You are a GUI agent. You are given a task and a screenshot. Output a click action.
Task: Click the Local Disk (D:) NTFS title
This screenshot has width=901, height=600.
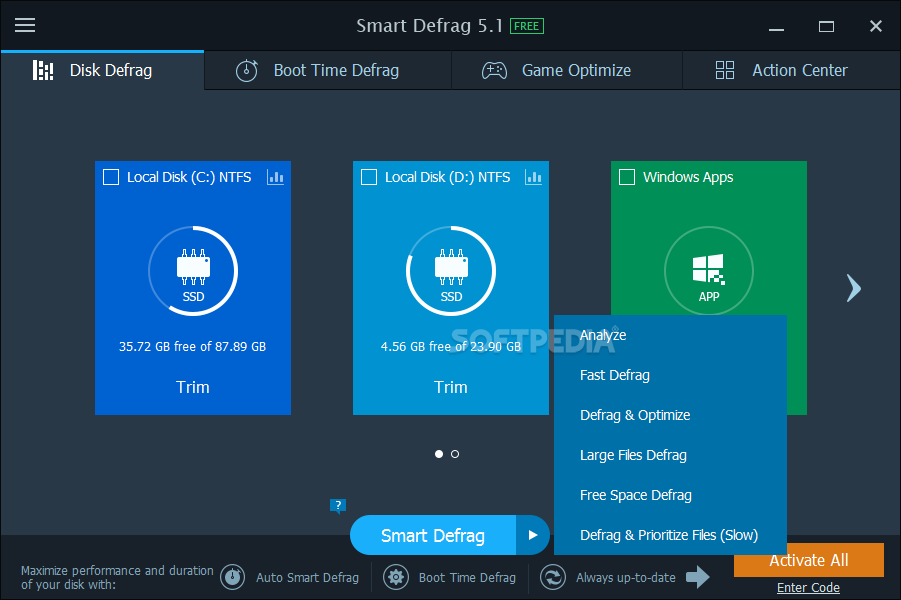[x=447, y=177]
